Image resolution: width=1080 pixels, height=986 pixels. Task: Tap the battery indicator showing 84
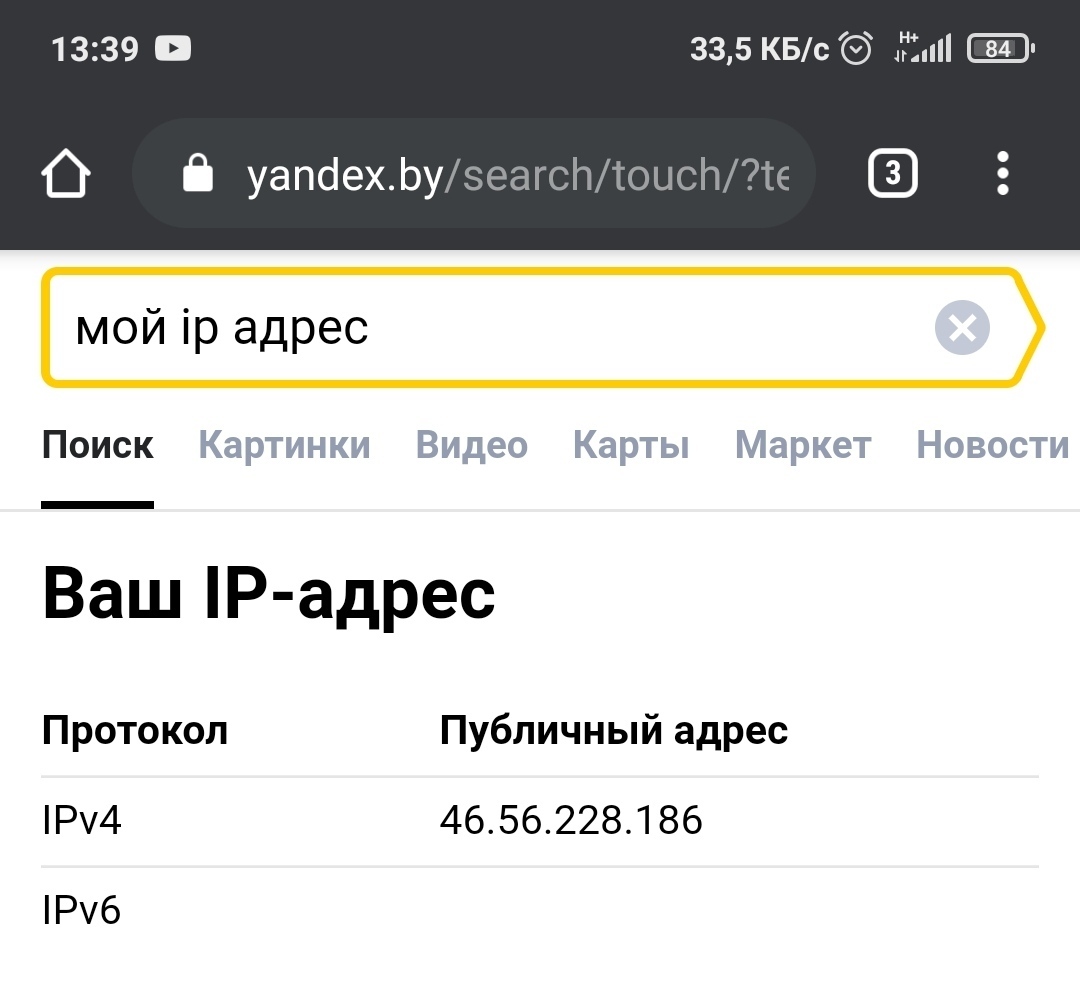pyautogui.click(x=1000, y=48)
